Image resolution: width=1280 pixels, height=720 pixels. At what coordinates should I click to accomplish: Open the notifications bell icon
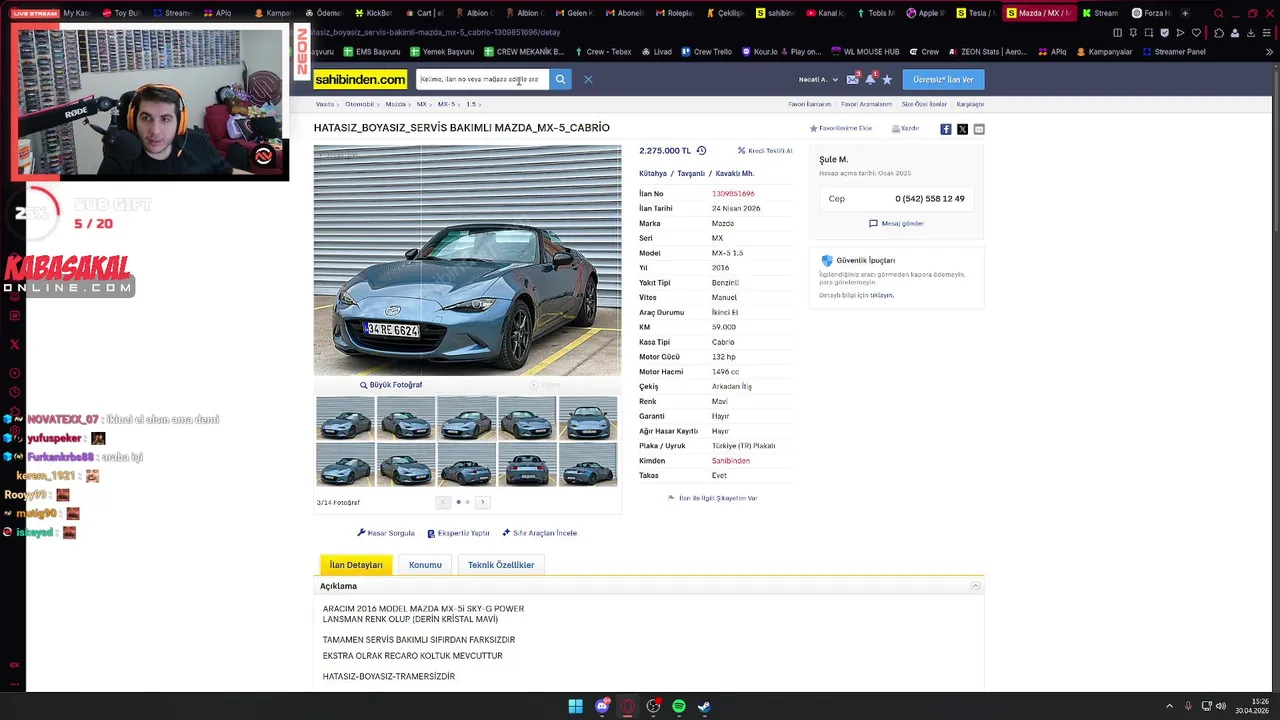[870, 79]
